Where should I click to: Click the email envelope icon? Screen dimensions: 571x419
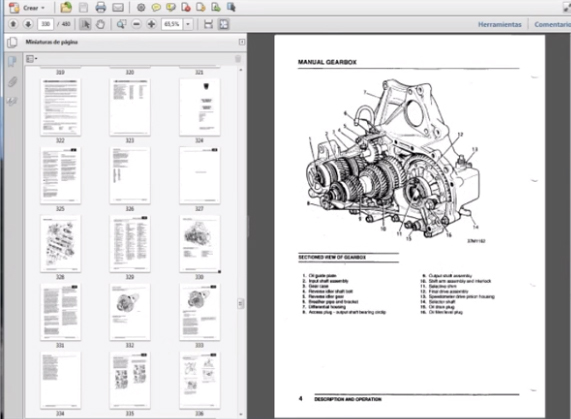coord(118,8)
